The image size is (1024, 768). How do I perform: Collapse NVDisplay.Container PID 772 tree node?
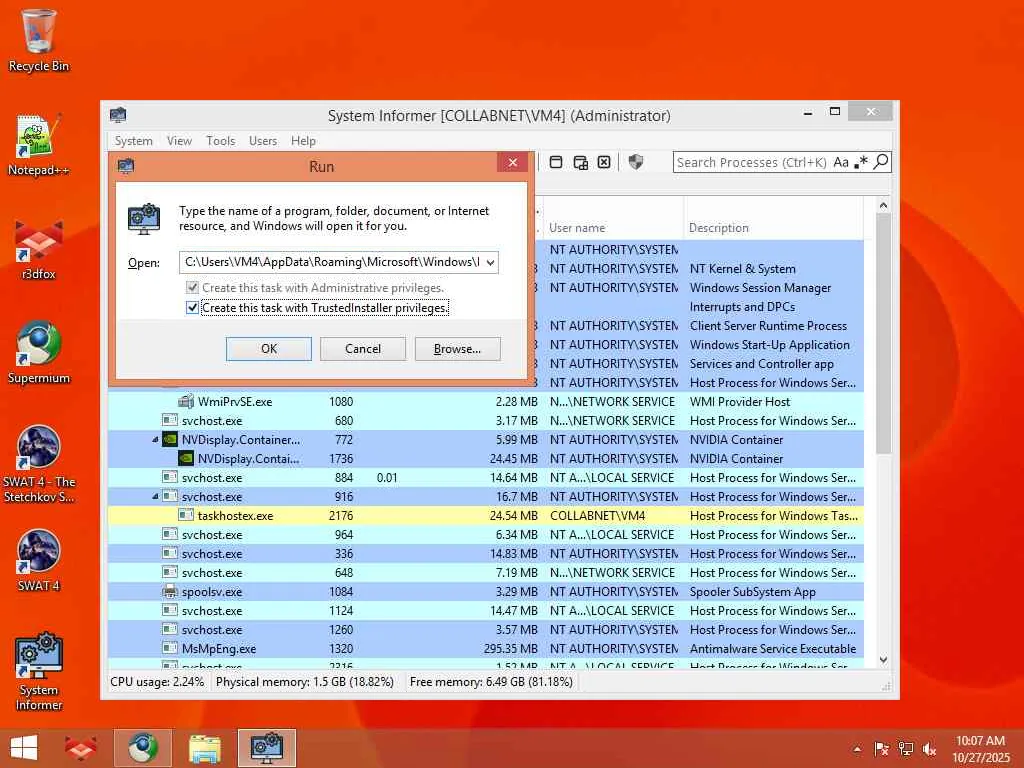click(x=155, y=440)
